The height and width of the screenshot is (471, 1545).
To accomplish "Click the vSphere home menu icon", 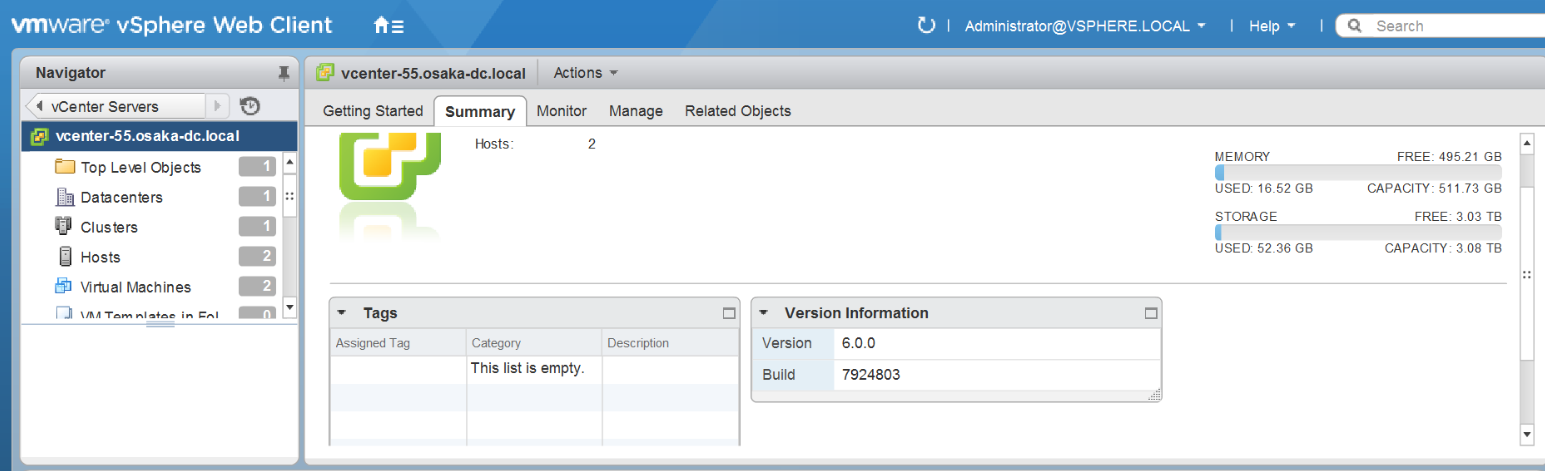I will tap(388, 26).
